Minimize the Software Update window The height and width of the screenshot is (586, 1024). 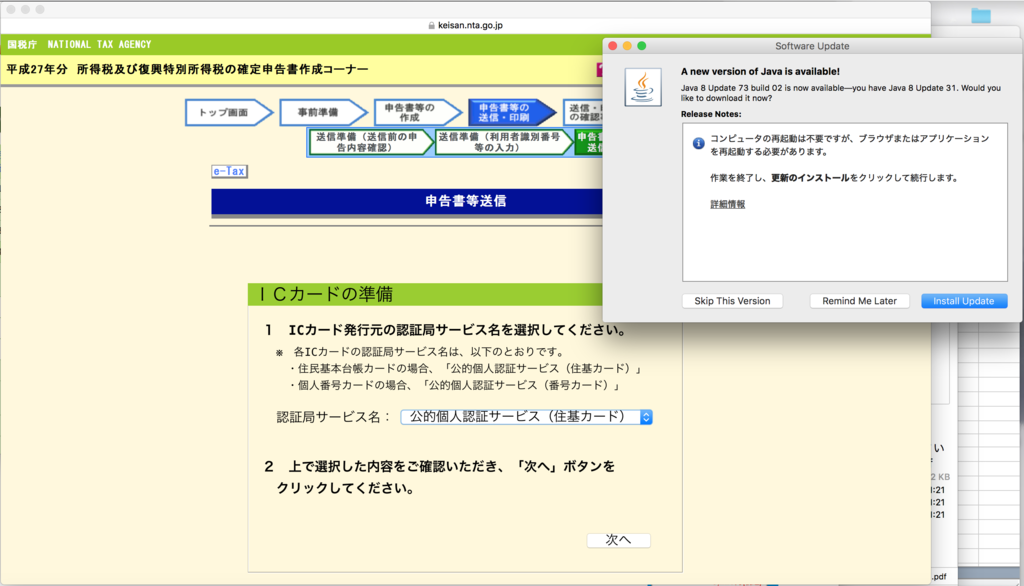pos(627,46)
